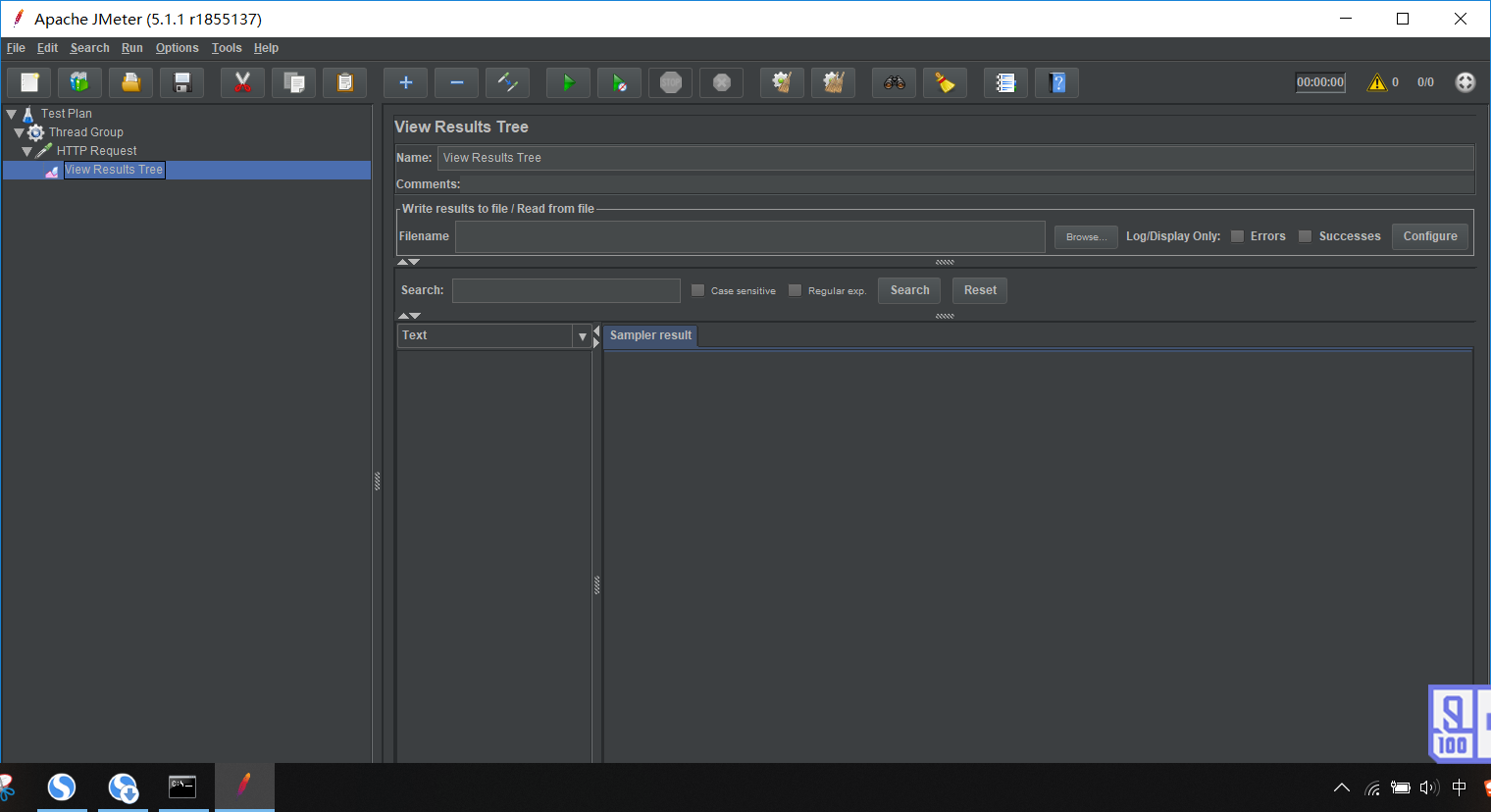The height and width of the screenshot is (812, 1491).
Task: Start the test with green arrow
Action: tap(568, 83)
